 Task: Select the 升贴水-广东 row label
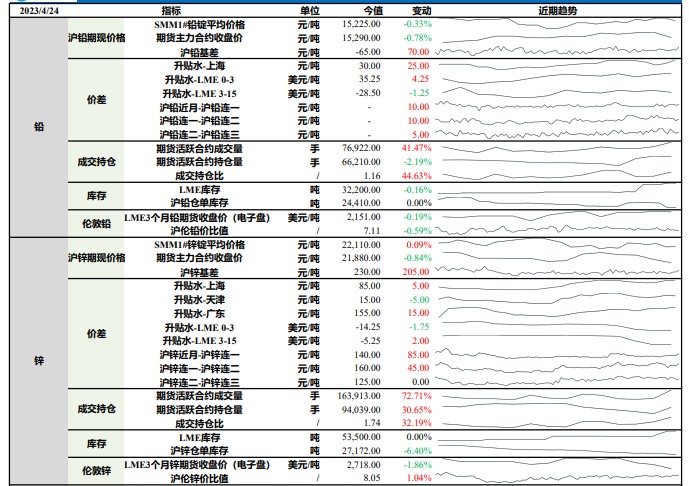(199, 314)
